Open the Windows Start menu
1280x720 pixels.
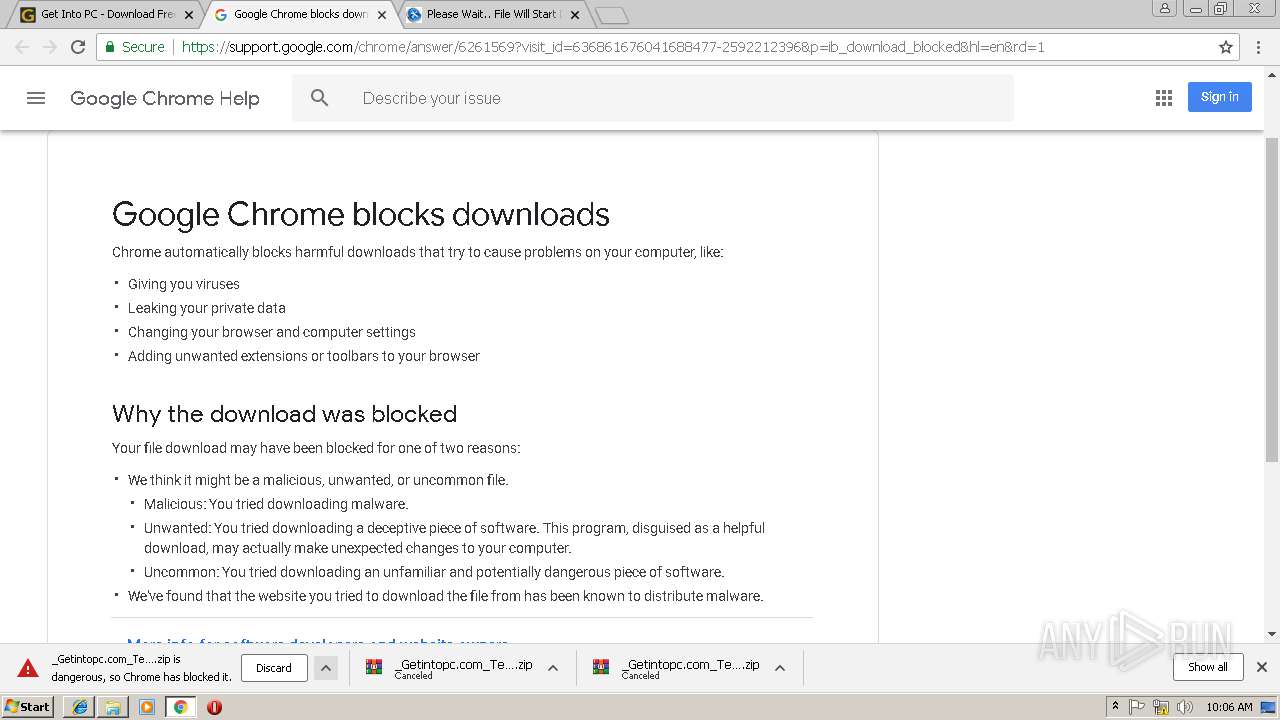coord(27,707)
